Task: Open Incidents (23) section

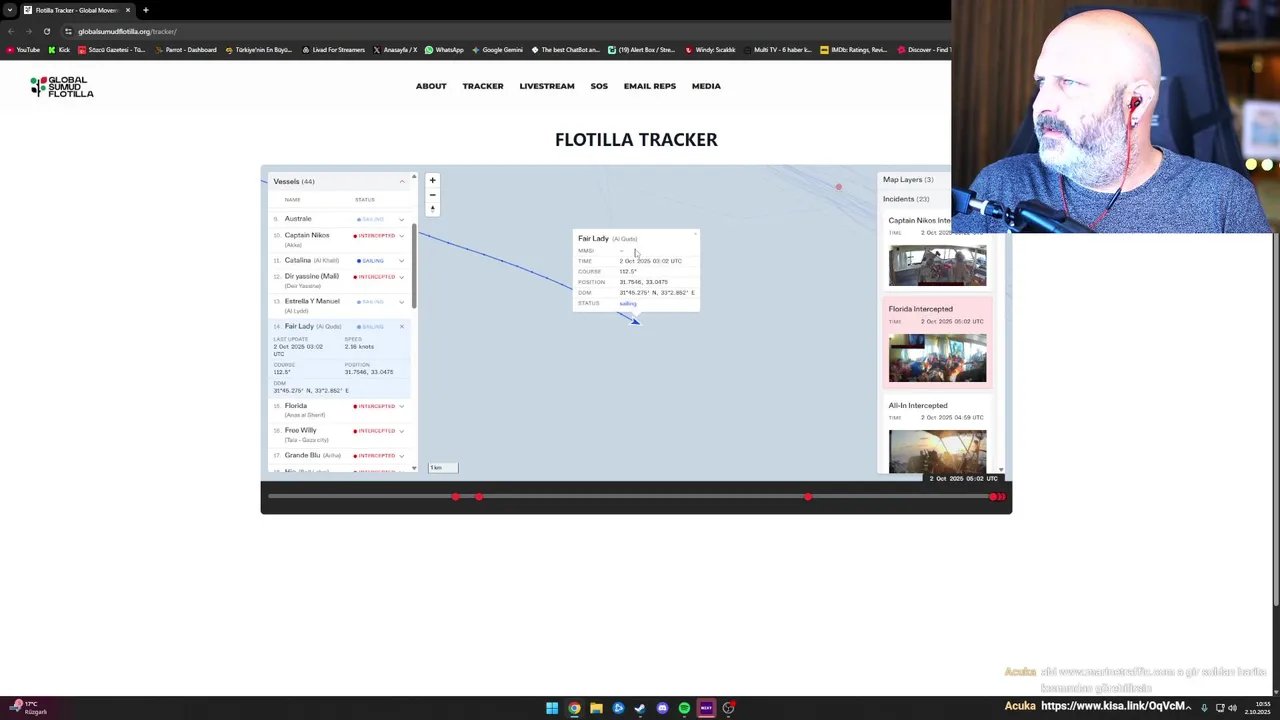Action: click(906, 199)
